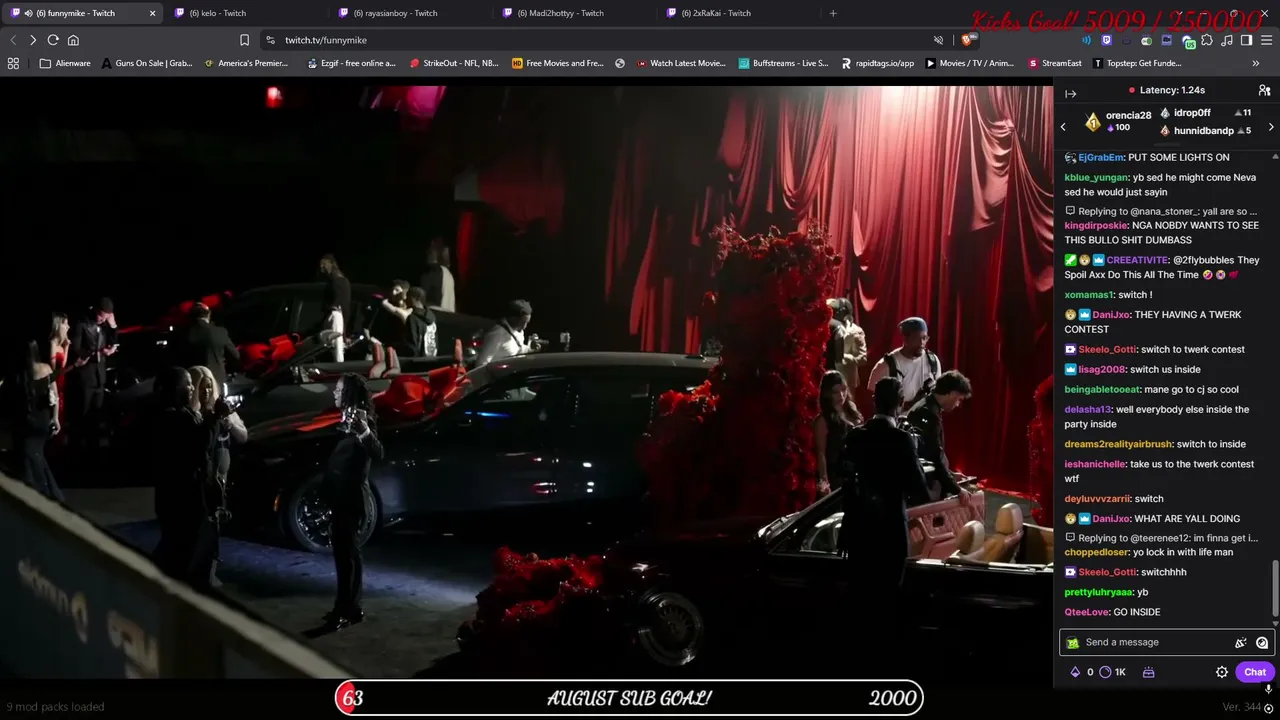The image size is (1280, 720).
Task: Click the chat scrollbar thumb
Action: pyautogui.click(x=1274, y=587)
